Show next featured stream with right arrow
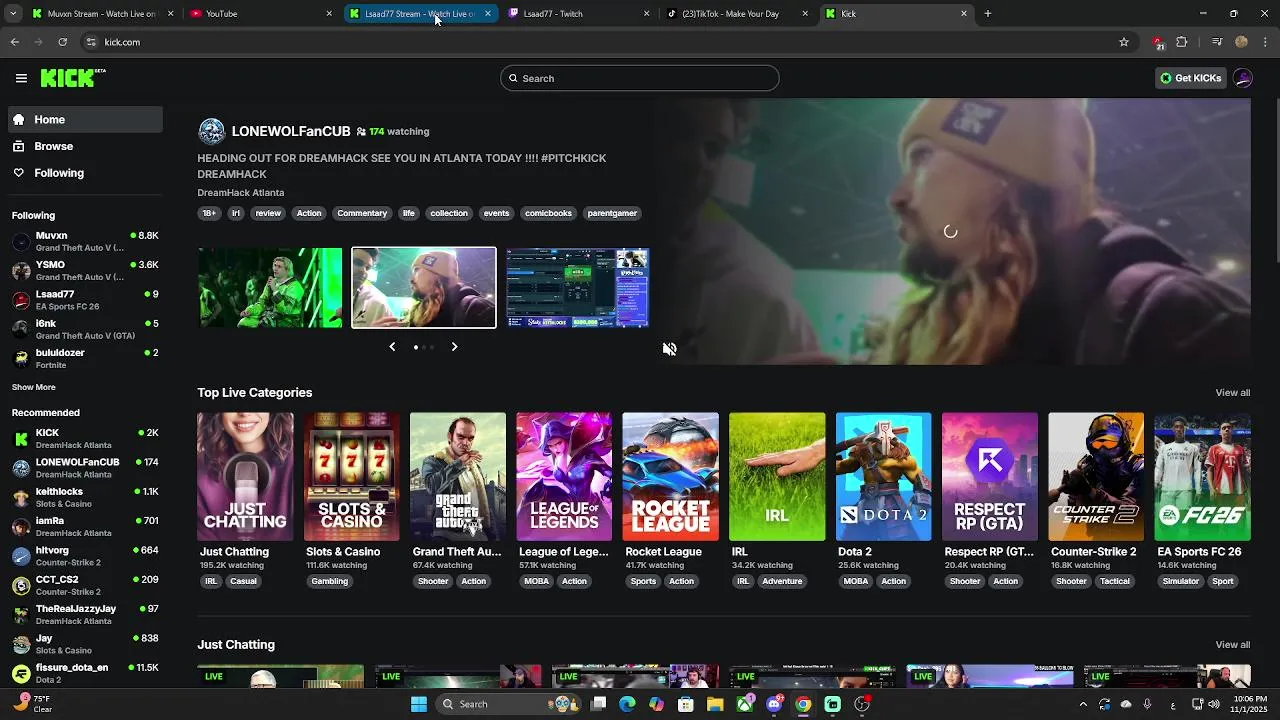The width and height of the screenshot is (1280, 720). (x=454, y=347)
